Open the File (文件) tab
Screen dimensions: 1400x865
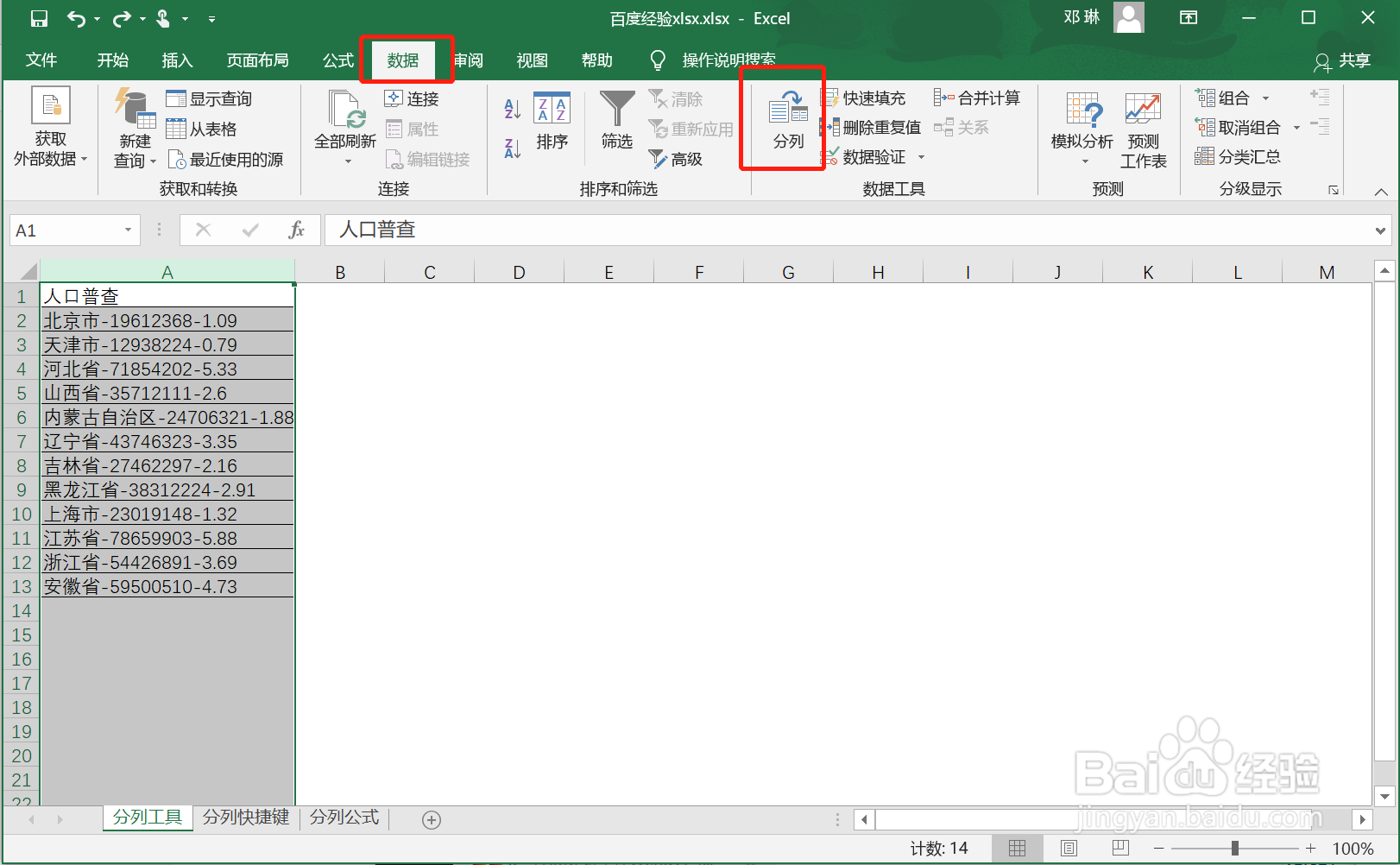point(41,60)
